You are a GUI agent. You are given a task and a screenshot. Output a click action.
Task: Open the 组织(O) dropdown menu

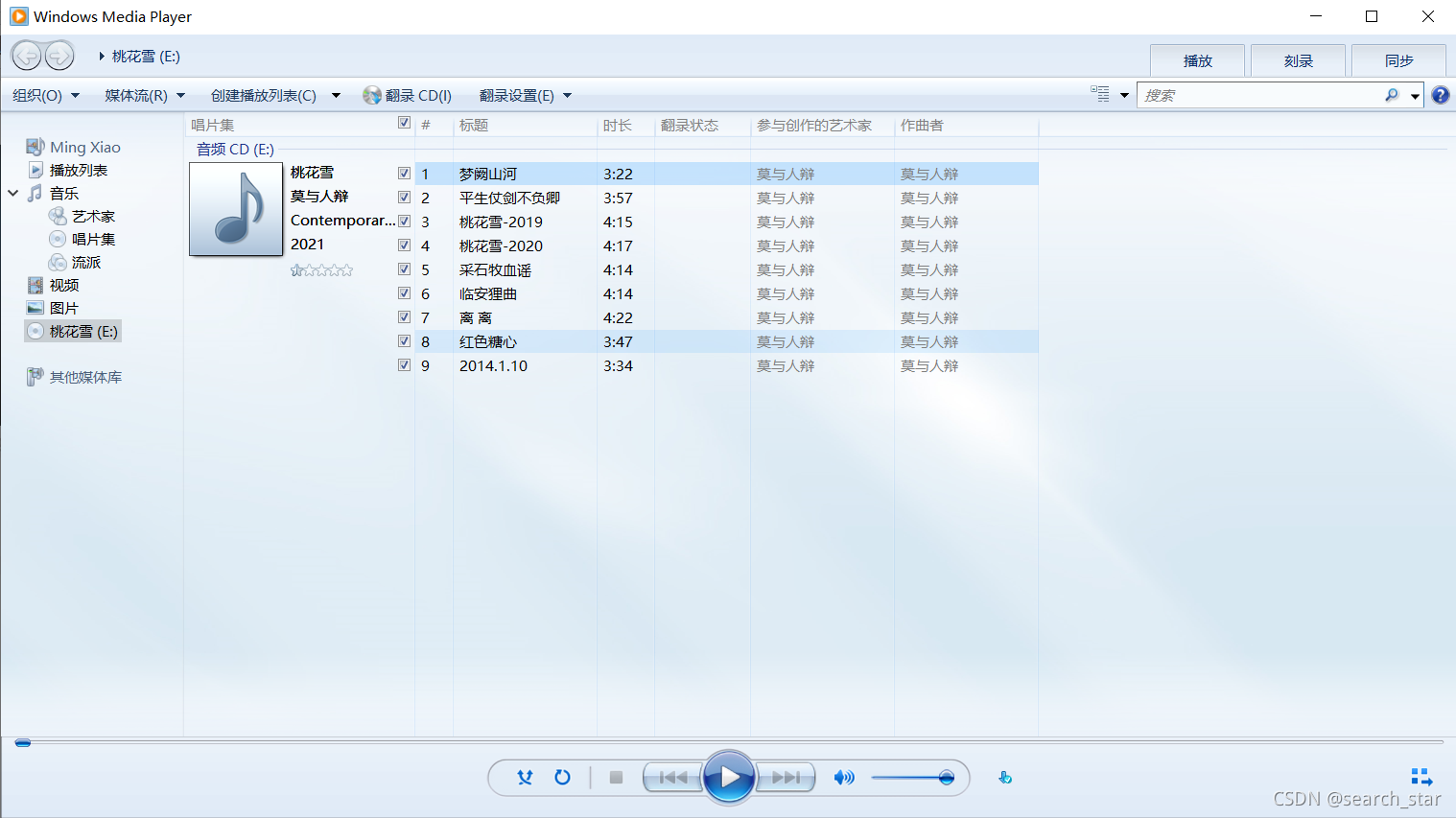tap(46, 95)
